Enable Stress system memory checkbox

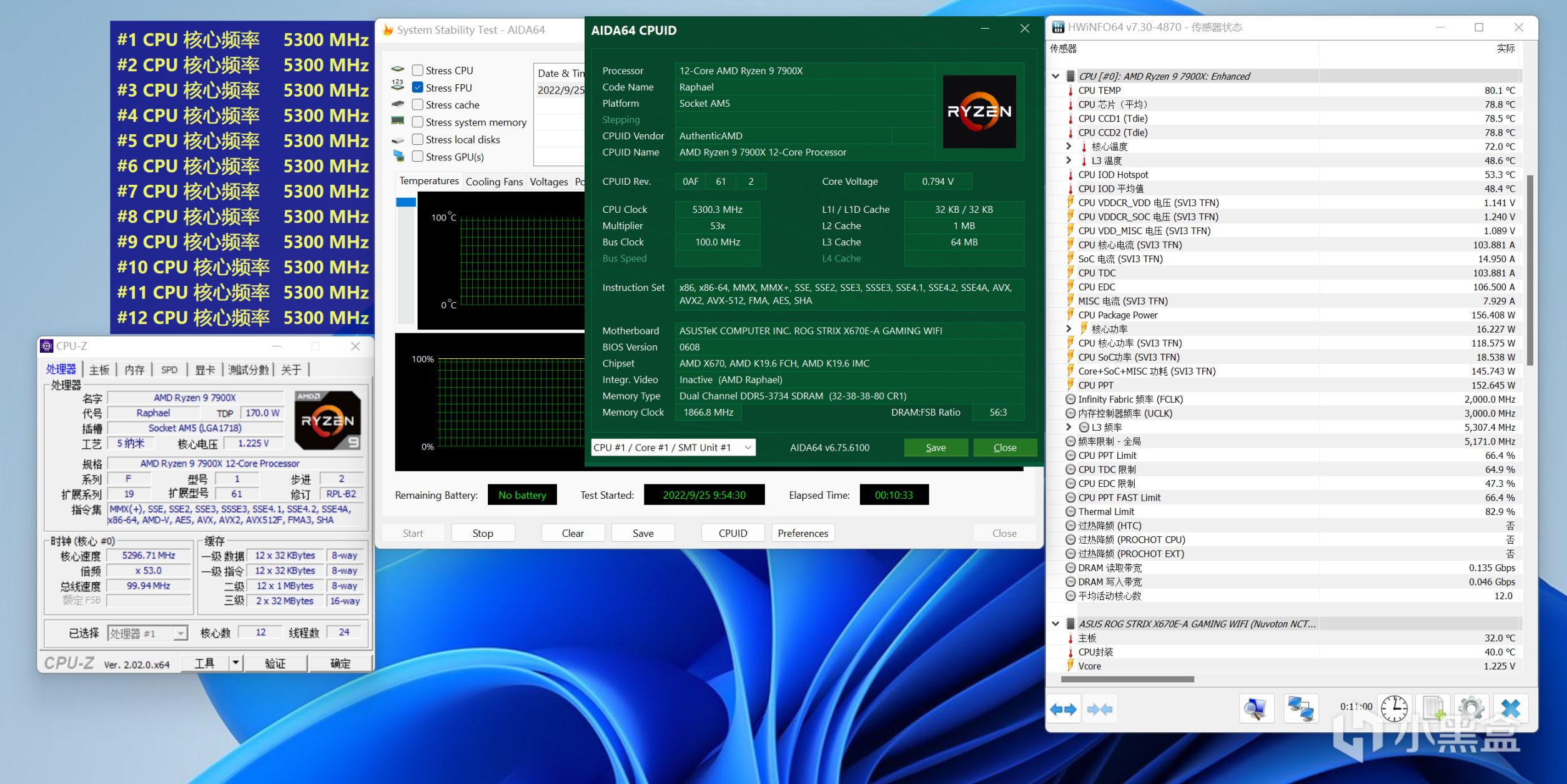point(418,122)
